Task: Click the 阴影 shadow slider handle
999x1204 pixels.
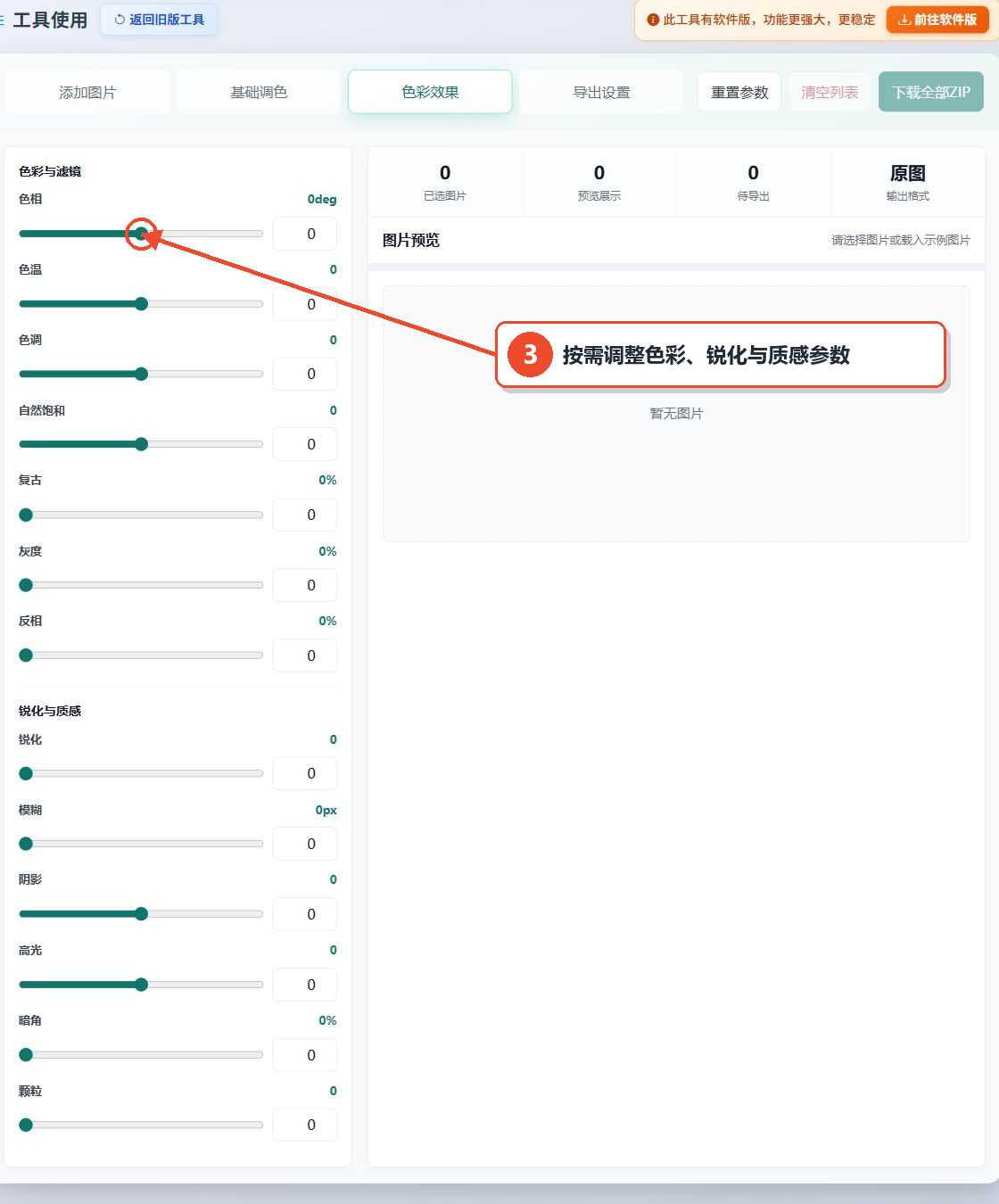Action: tap(141, 914)
